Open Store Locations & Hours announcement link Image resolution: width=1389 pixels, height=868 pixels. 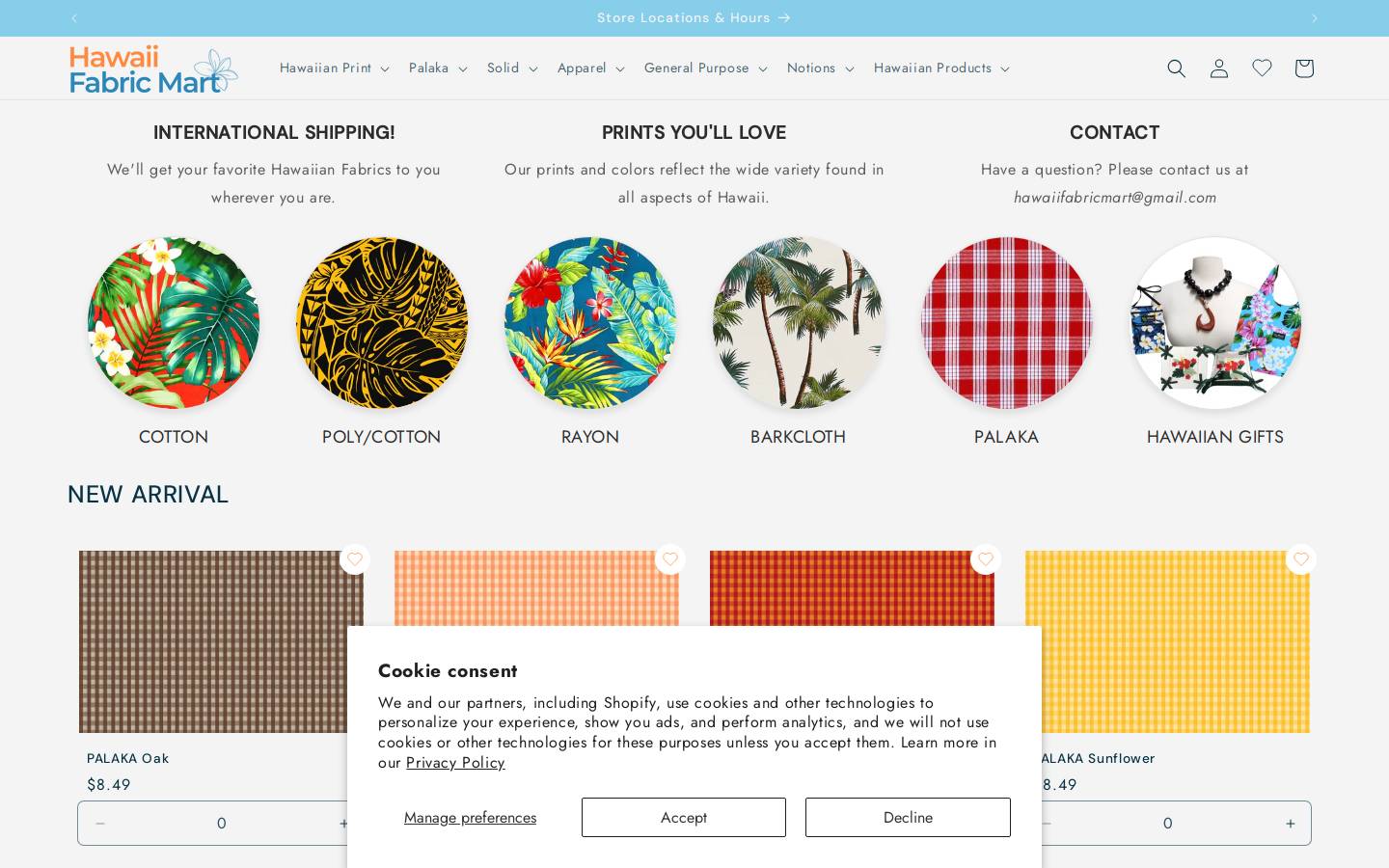[694, 17]
